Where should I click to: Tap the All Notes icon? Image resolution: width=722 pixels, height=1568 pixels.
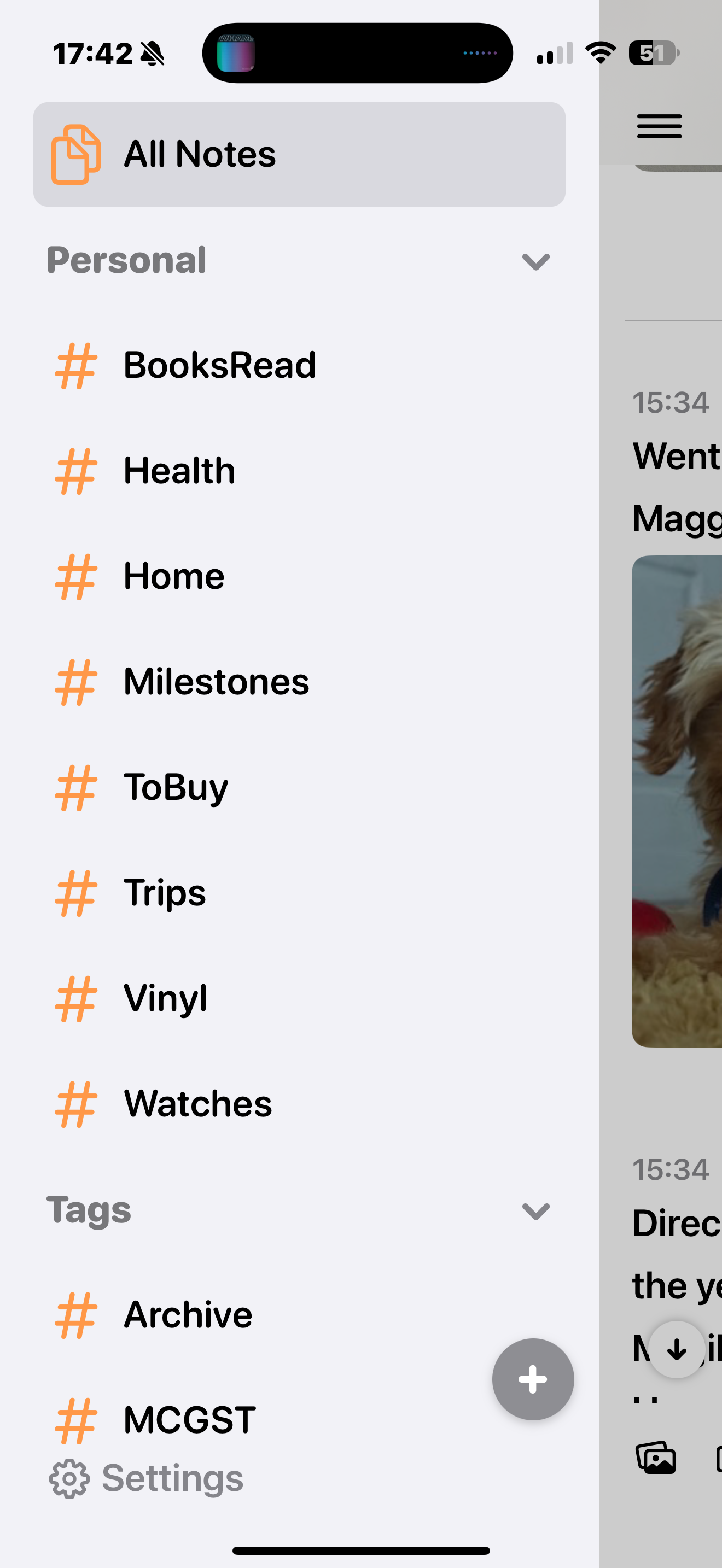pyautogui.click(x=75, y=155)
